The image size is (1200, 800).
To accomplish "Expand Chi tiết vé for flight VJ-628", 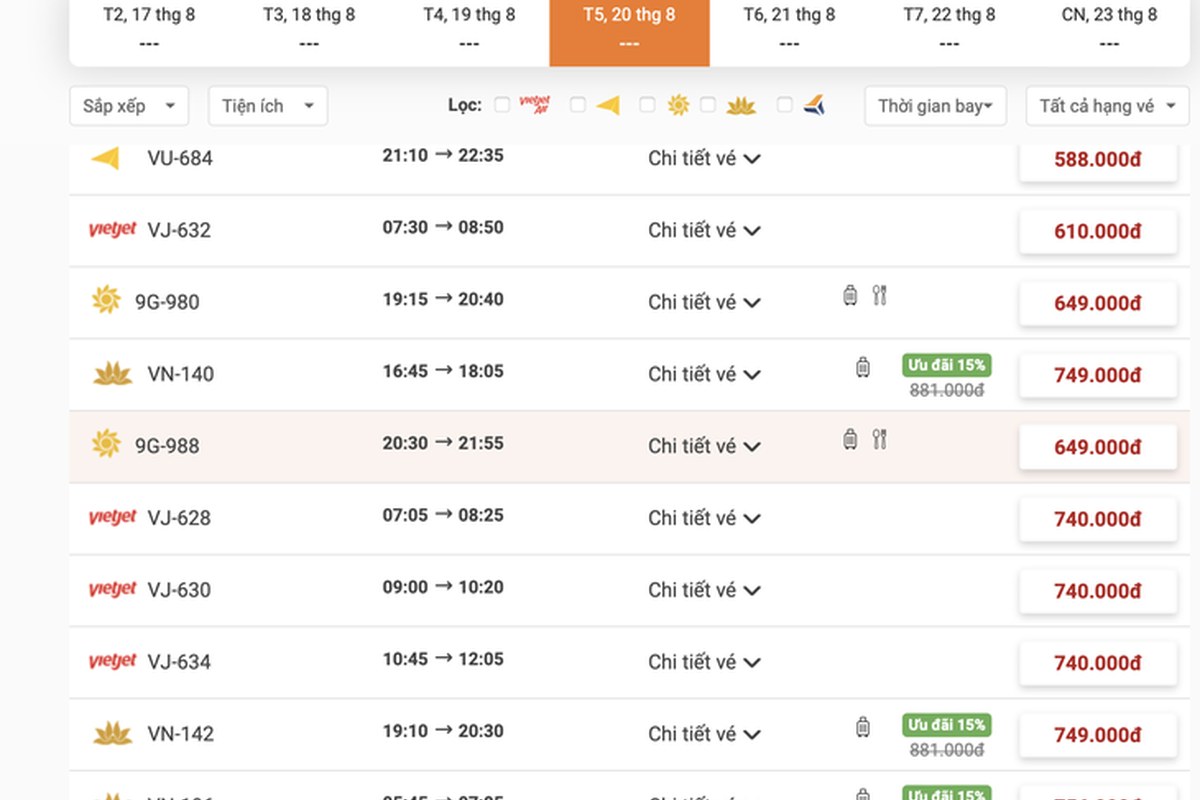I will pos(705,518).
